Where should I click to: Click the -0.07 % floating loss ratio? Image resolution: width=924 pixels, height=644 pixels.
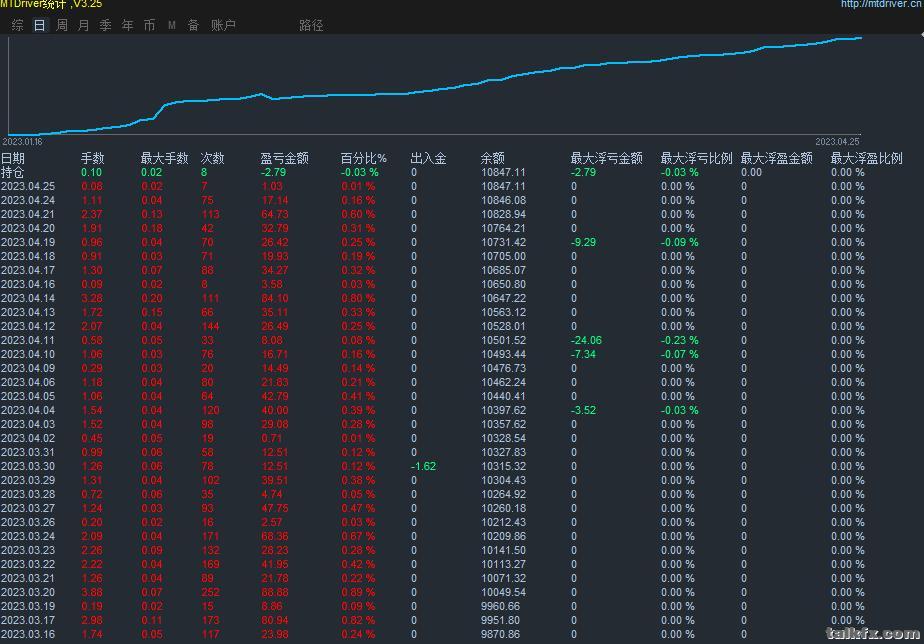coord(679,355)
